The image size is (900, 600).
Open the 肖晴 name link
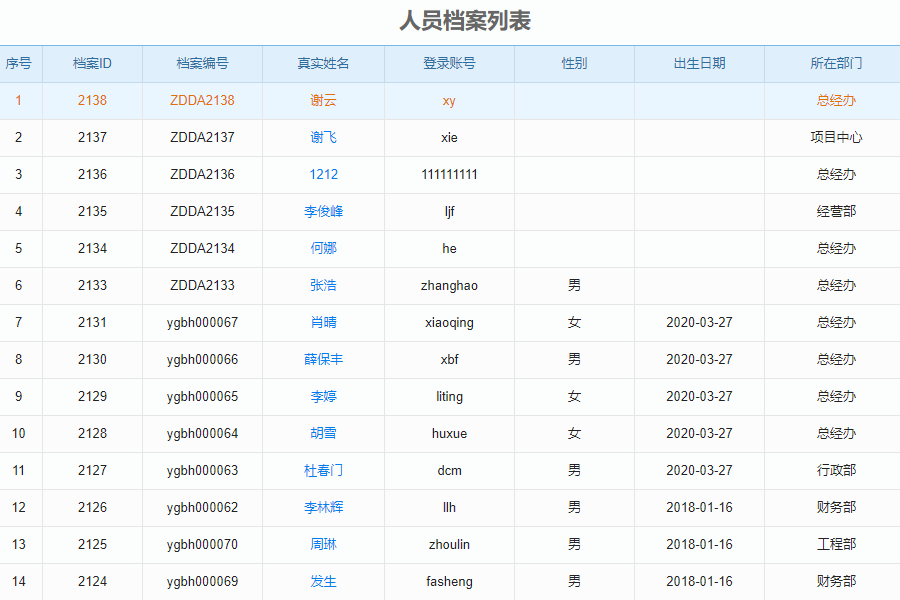click(x=323, y=322)
